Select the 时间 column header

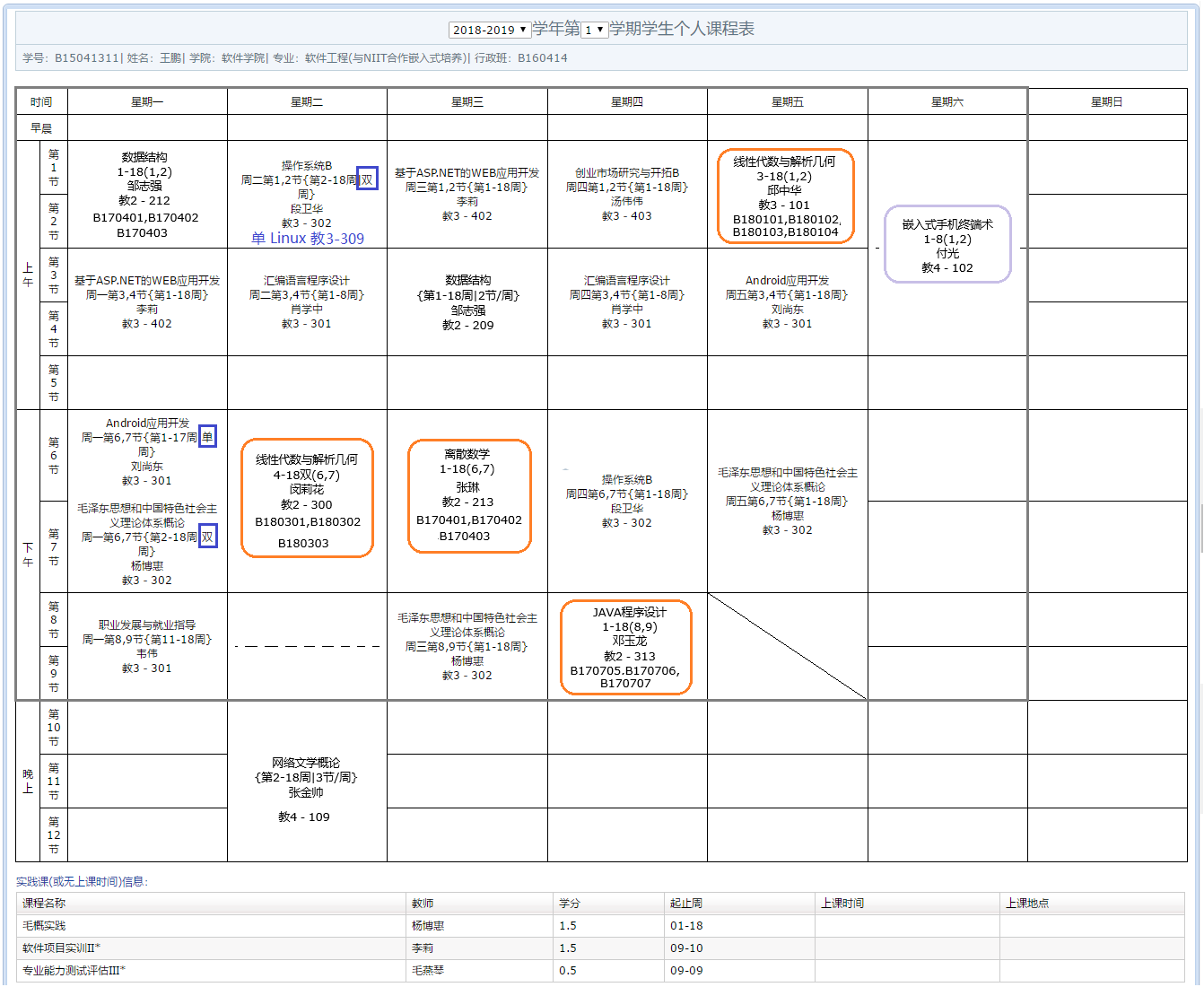41,102
